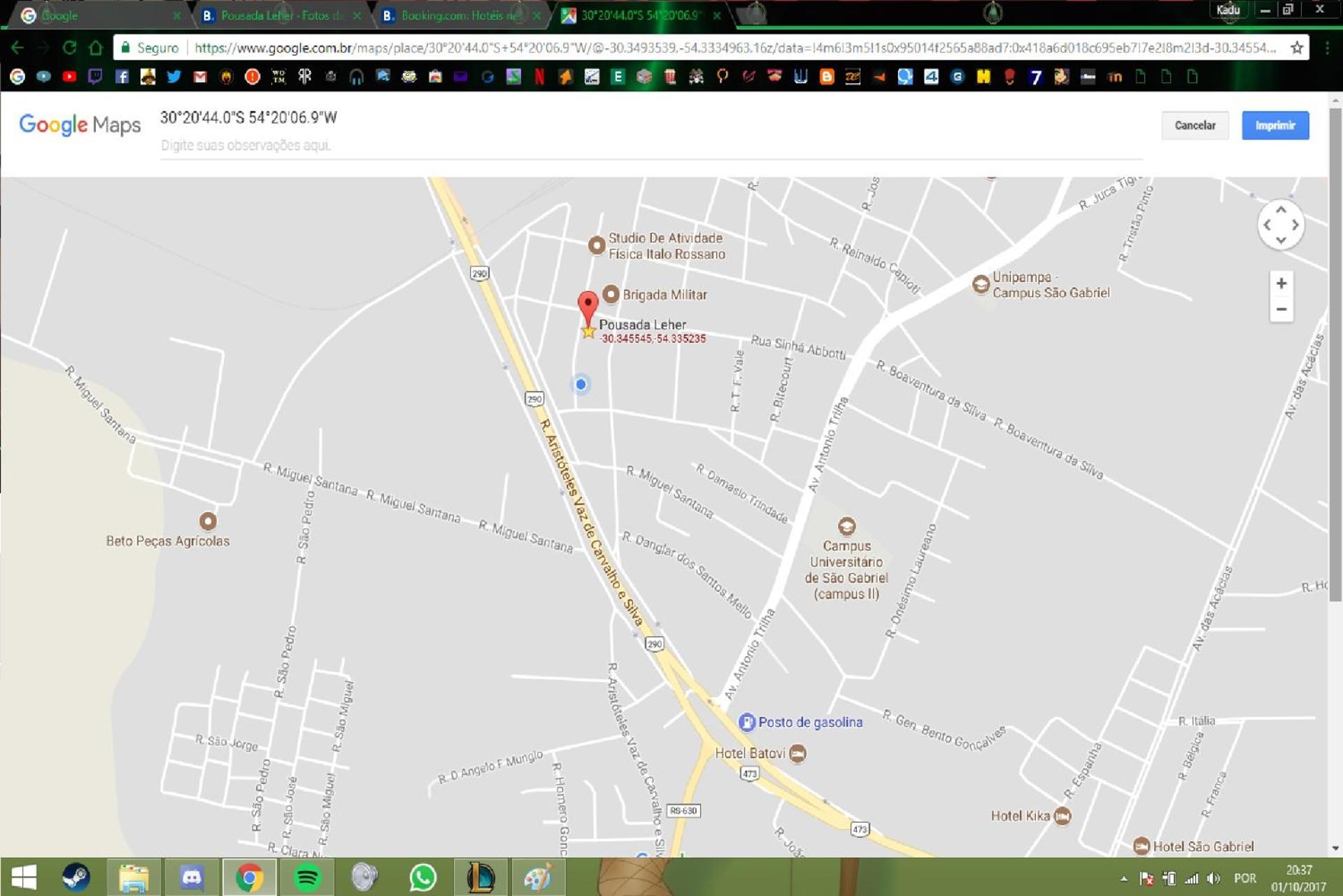Open League of Legends from the taskbar
The height and width of the screenshot is (896, 1343).
(481, 877)
